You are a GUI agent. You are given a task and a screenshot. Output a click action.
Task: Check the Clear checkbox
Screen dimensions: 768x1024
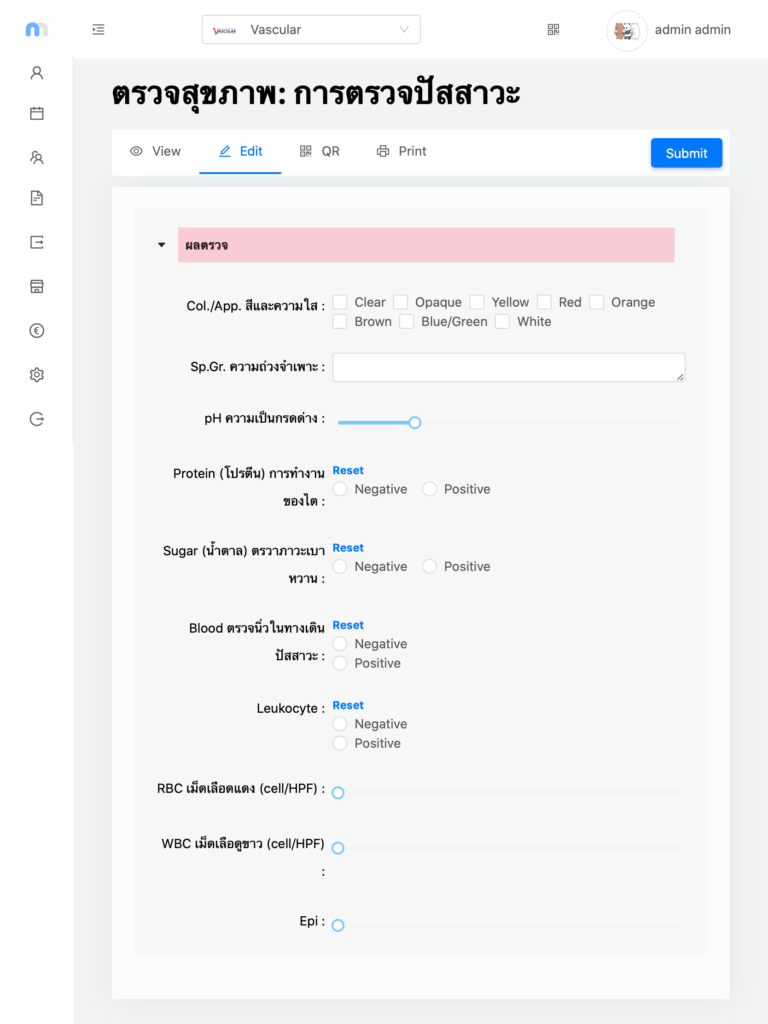point(340,302)
